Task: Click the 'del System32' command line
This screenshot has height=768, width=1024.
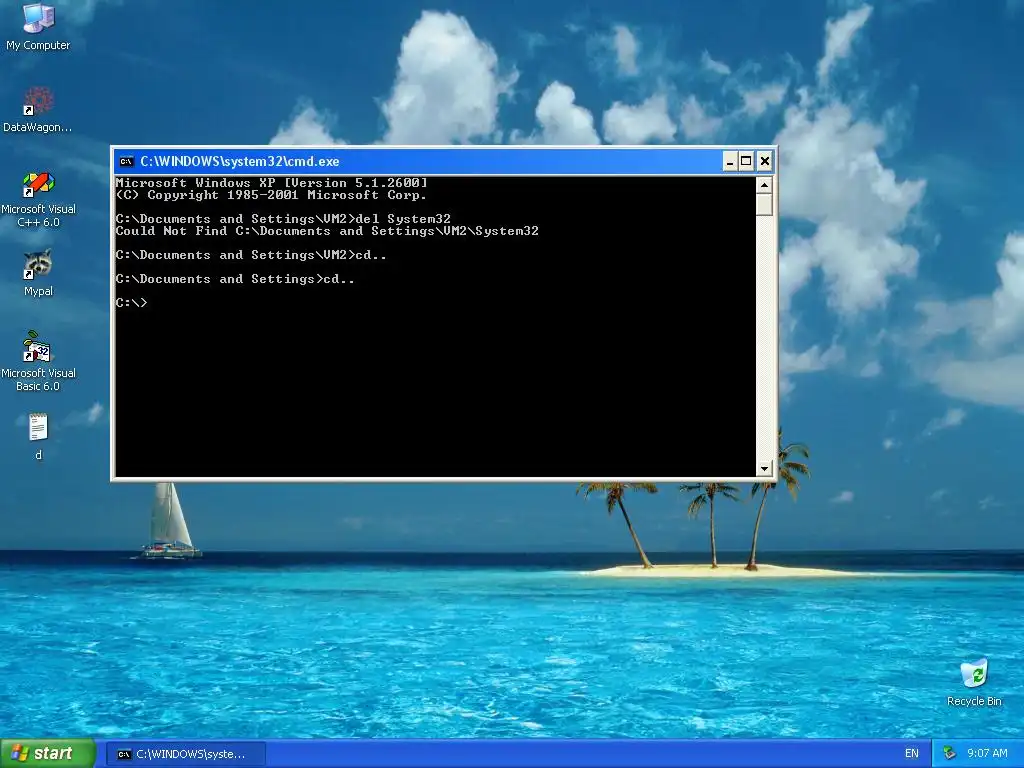Action: click(283, 219)
